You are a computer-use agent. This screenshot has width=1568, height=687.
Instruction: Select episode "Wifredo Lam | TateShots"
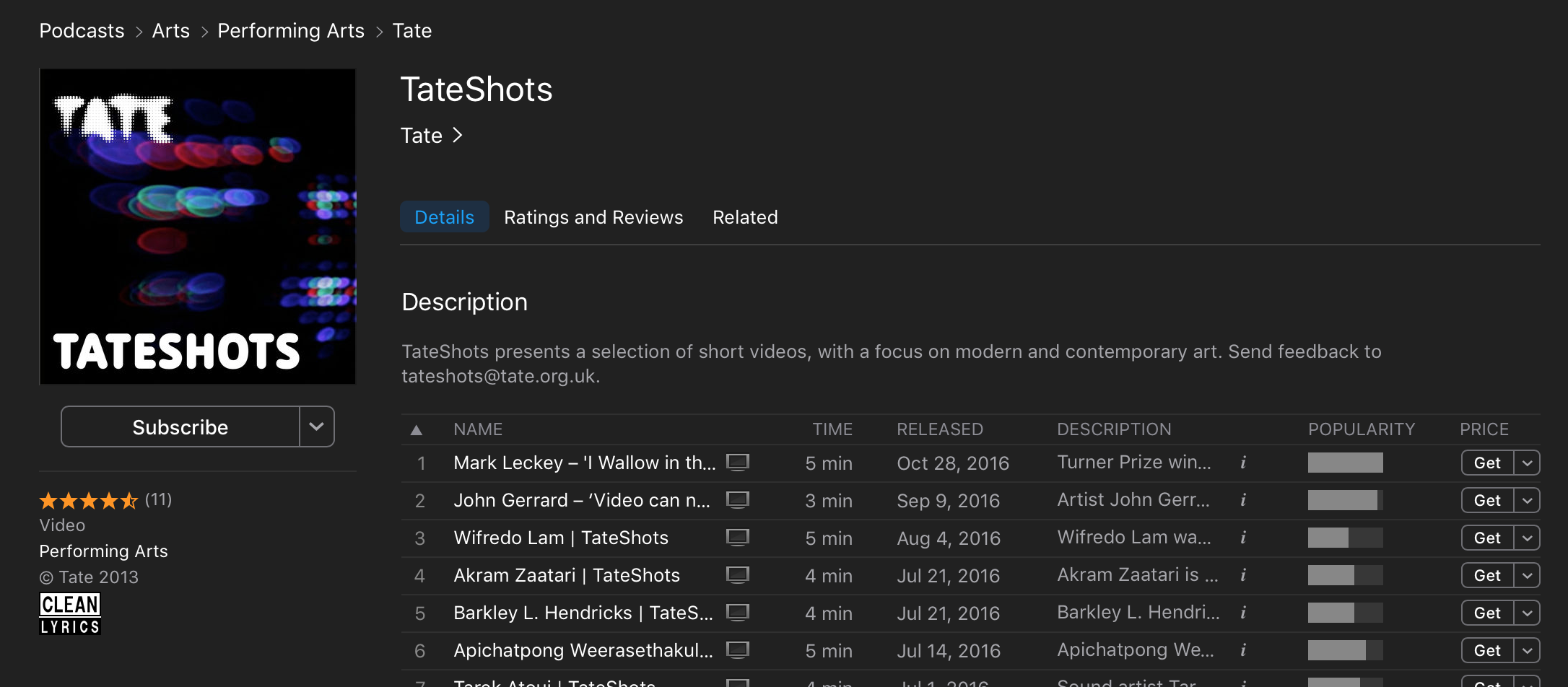pos(561,538)
